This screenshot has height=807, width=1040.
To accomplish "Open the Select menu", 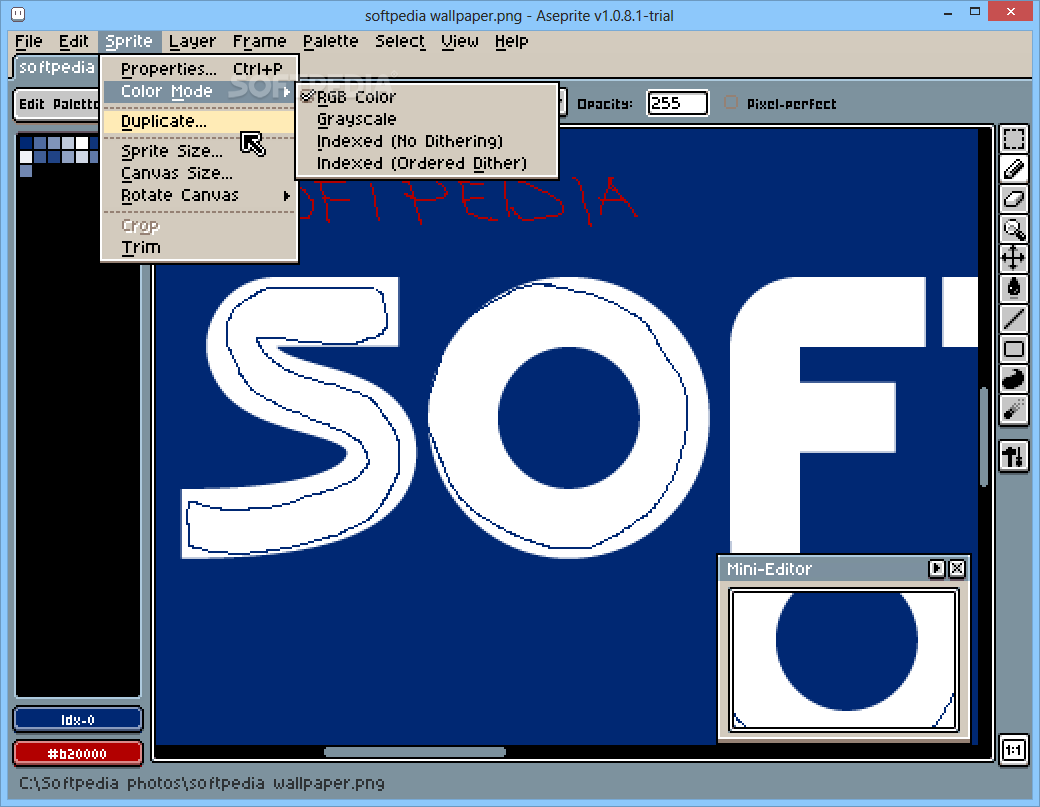I will (x=400, y=41).
